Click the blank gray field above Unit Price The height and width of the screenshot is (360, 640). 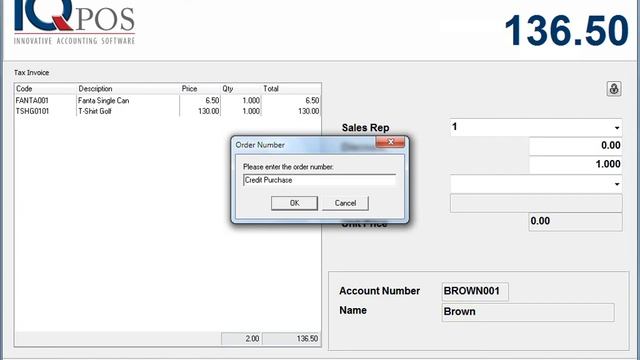(536, 203)
